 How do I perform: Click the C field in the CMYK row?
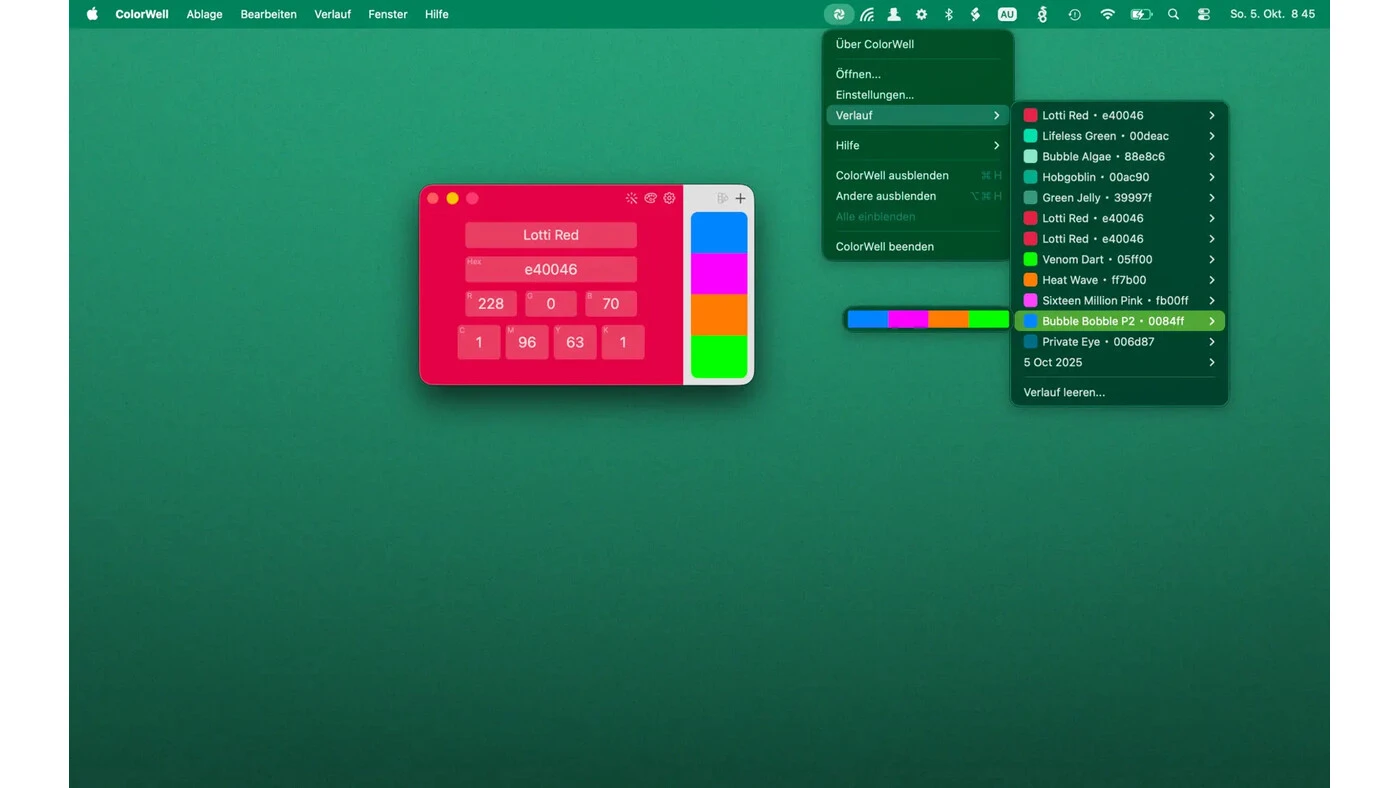coord(479,342)
